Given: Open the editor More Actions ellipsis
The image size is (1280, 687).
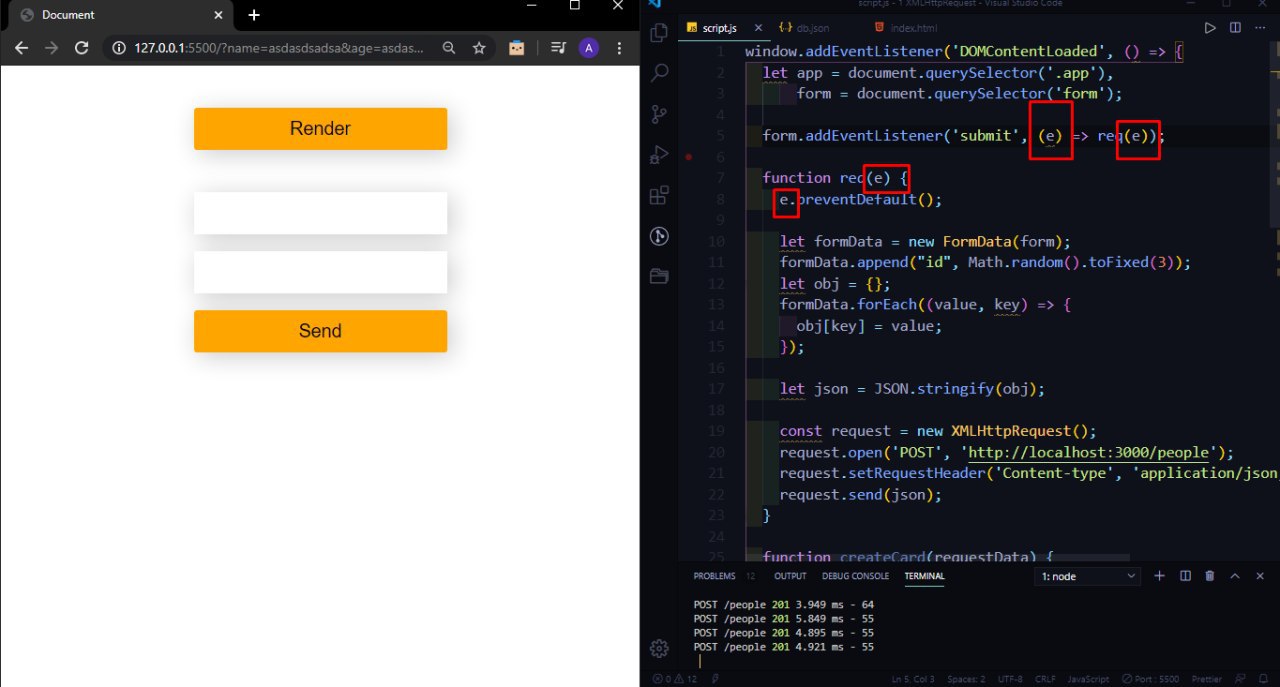Looking at the screenshot, I should click(1260, 28).
